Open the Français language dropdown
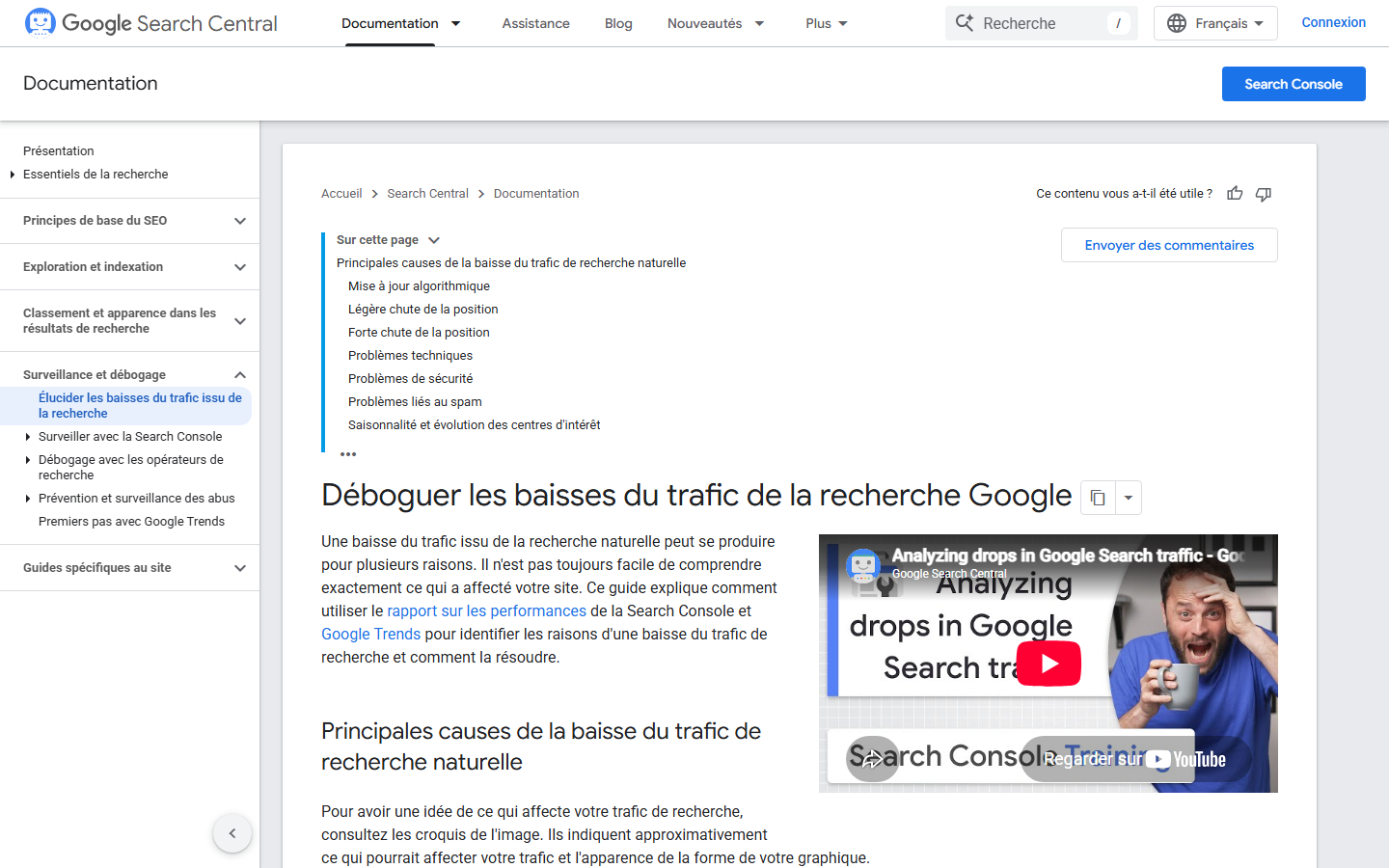This screenshot has width=1389, height=868. pos(1215,23)
